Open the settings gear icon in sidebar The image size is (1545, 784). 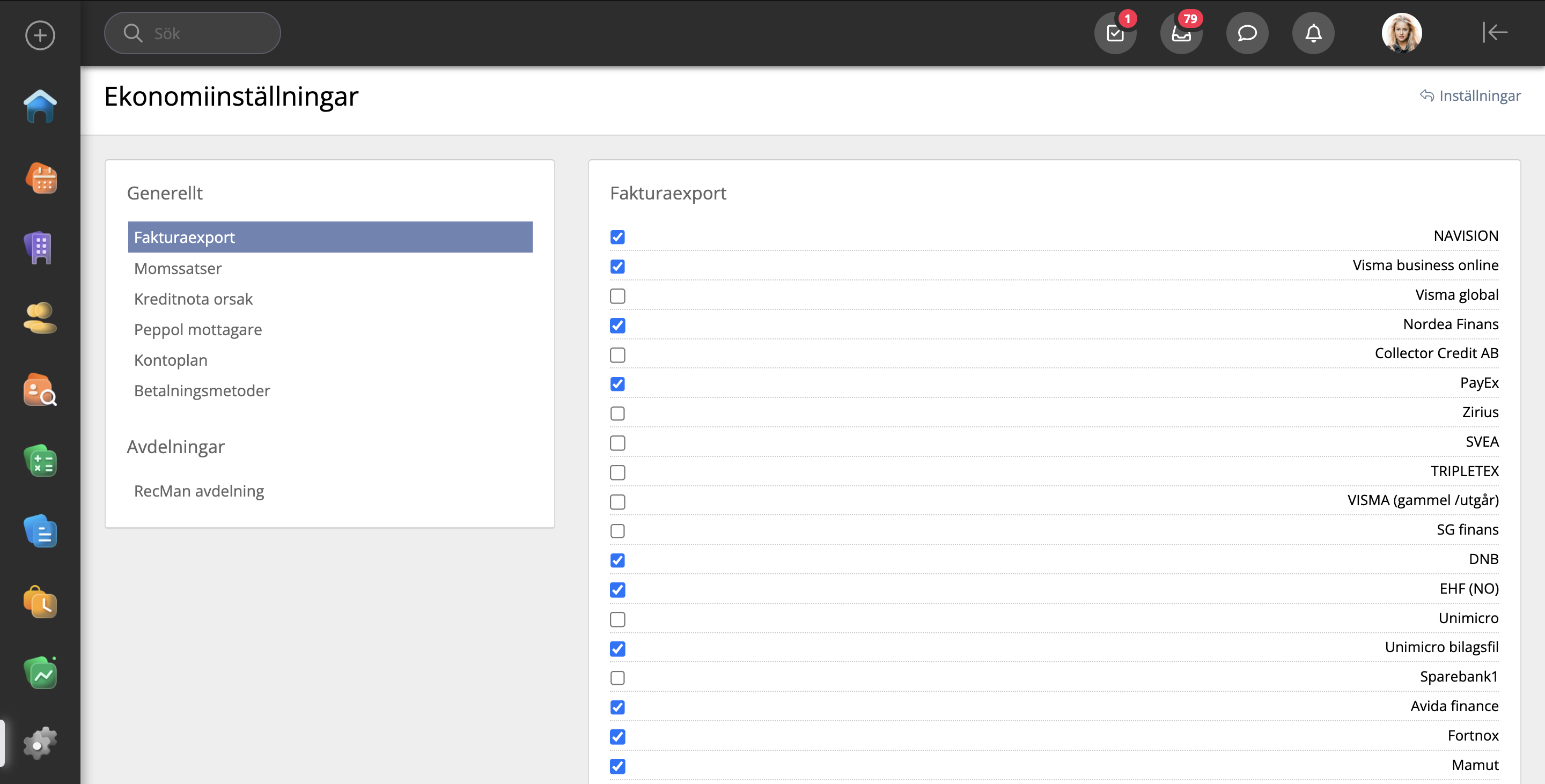coord(40,744)
